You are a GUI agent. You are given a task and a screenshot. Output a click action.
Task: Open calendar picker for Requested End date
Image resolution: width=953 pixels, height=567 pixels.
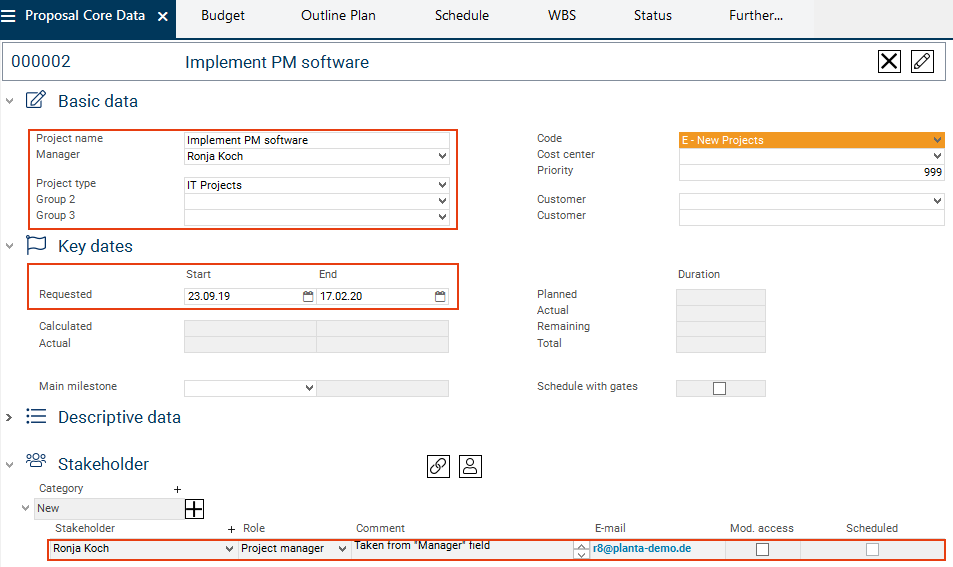pyautogui.click(x=440, y=296)
